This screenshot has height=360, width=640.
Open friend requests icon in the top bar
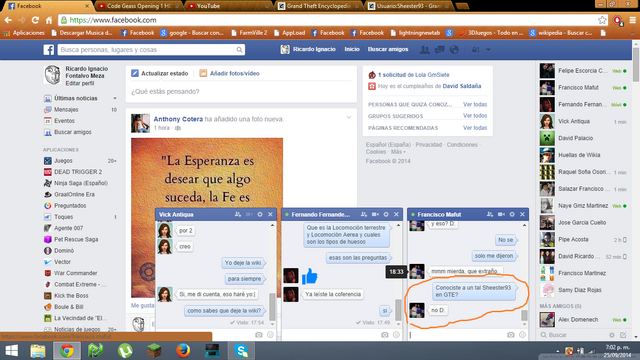tap(425, 50)
